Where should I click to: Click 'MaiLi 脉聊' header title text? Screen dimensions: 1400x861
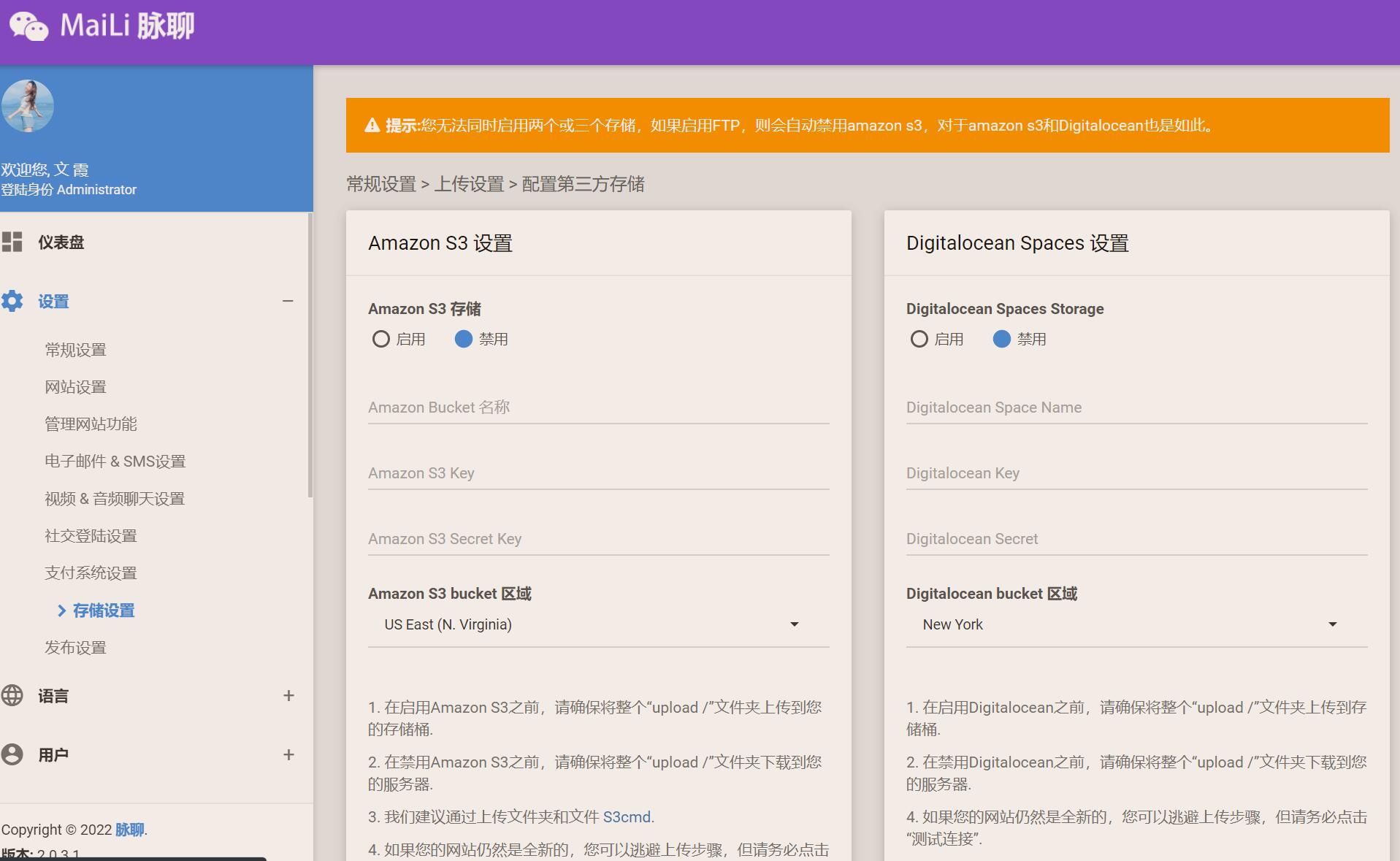tap(127, 26)
